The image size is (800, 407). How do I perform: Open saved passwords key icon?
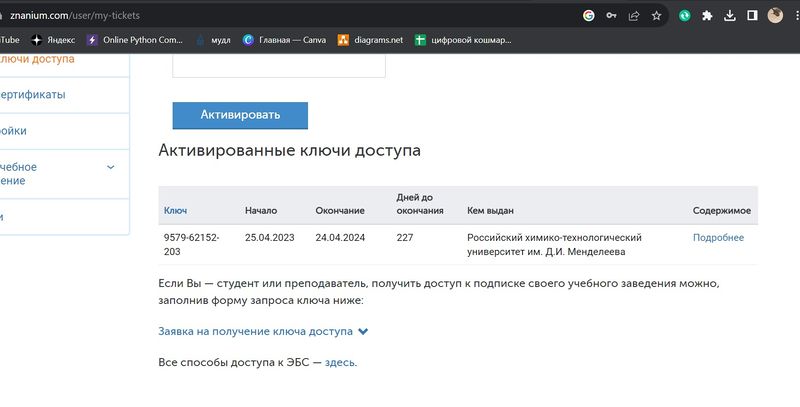click(611, 16)
